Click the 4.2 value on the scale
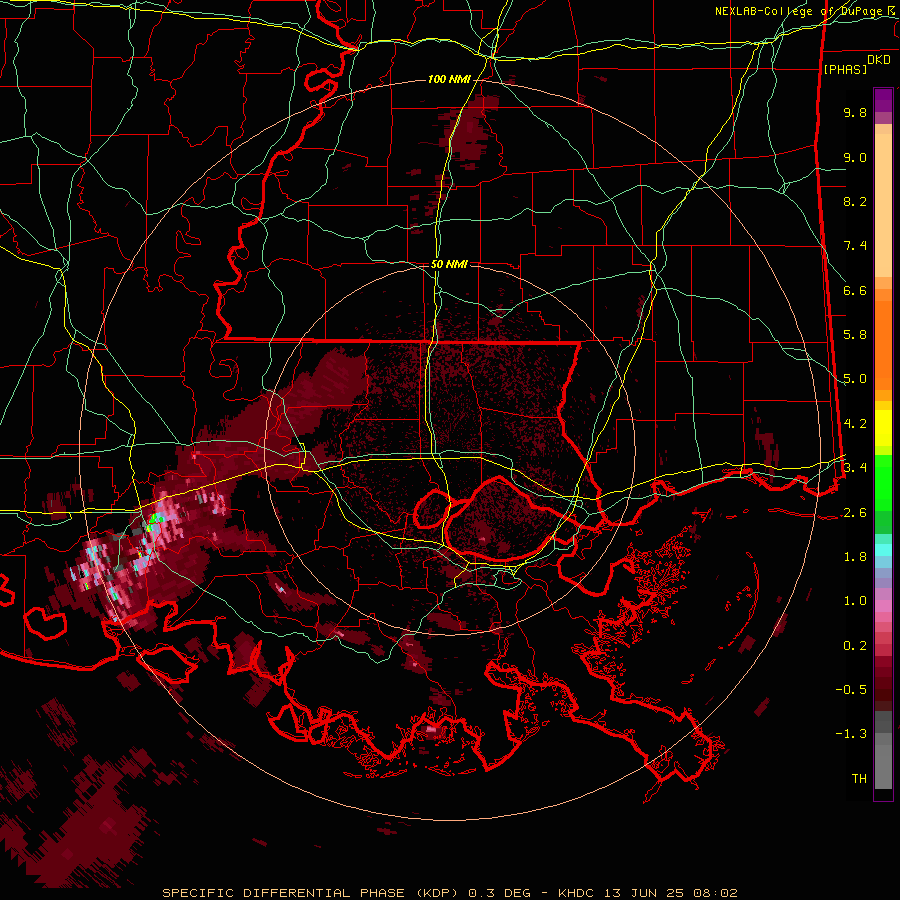The height and width of the screenshot is (900, 900). 855,424
